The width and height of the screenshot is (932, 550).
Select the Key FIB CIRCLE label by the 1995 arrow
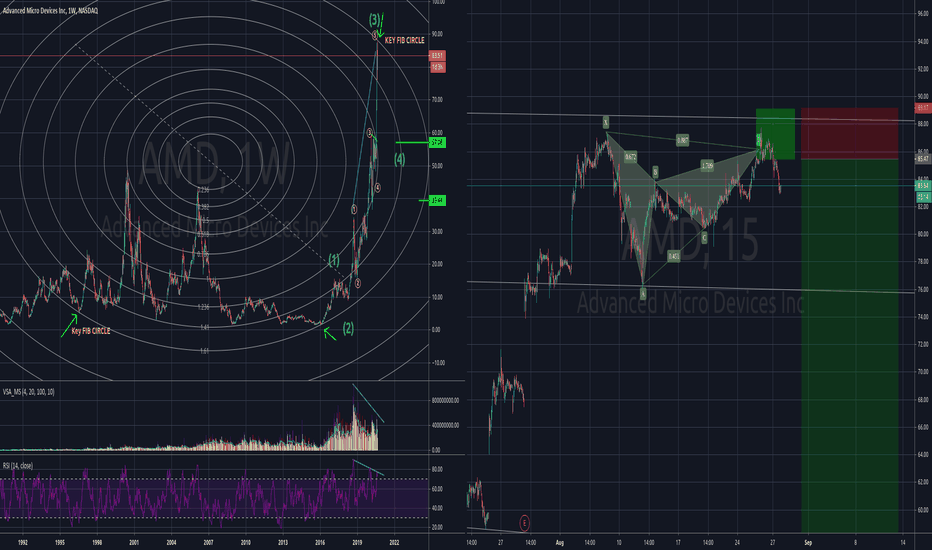pyautogui.click(x=90, y=331)
